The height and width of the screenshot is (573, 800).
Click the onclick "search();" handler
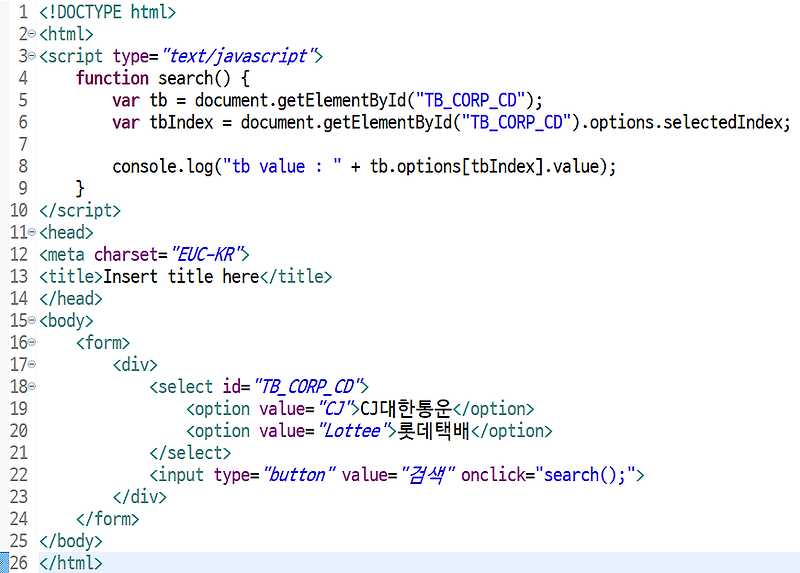pyautogui.click(x=585, y=475)
